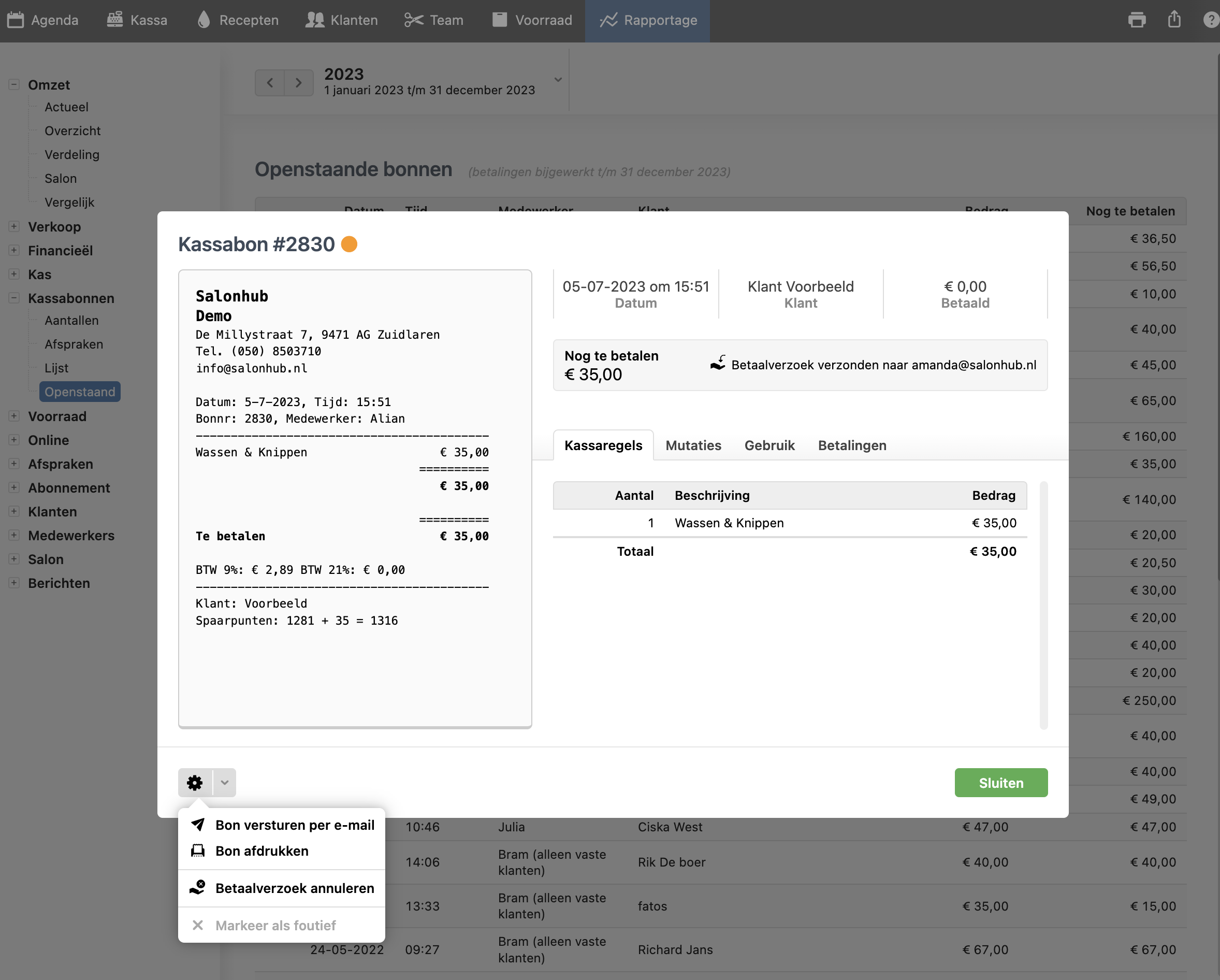
Task: Choose Betaalverzoek annuleren menu entry
Action: [x=294, y=888]
